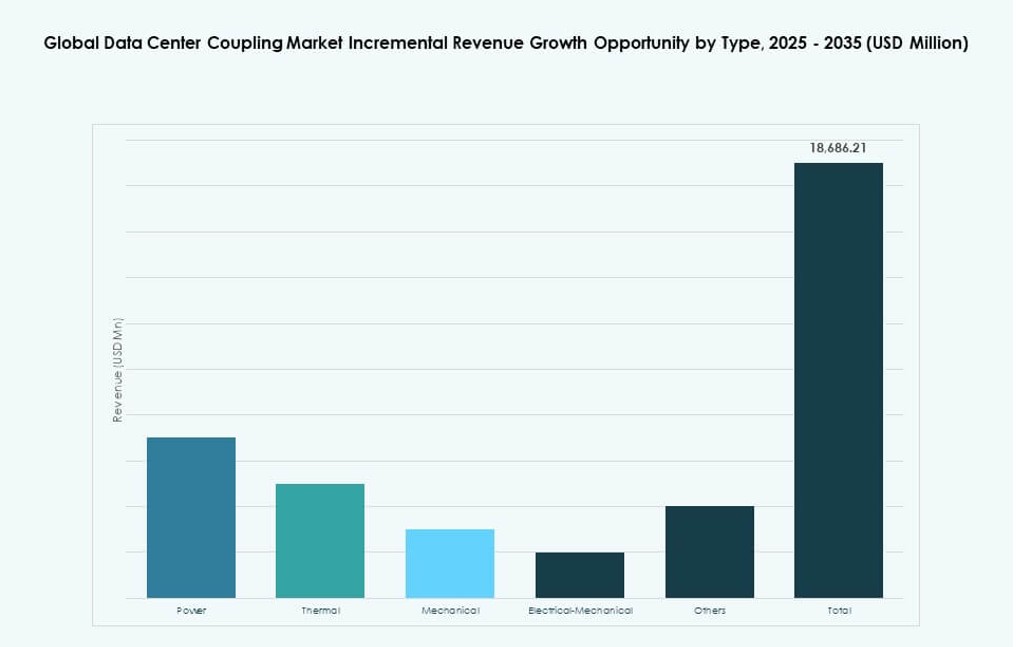Select the tallest Total bar
Screen dimensions: 1017x647
[x=839, y=380]
